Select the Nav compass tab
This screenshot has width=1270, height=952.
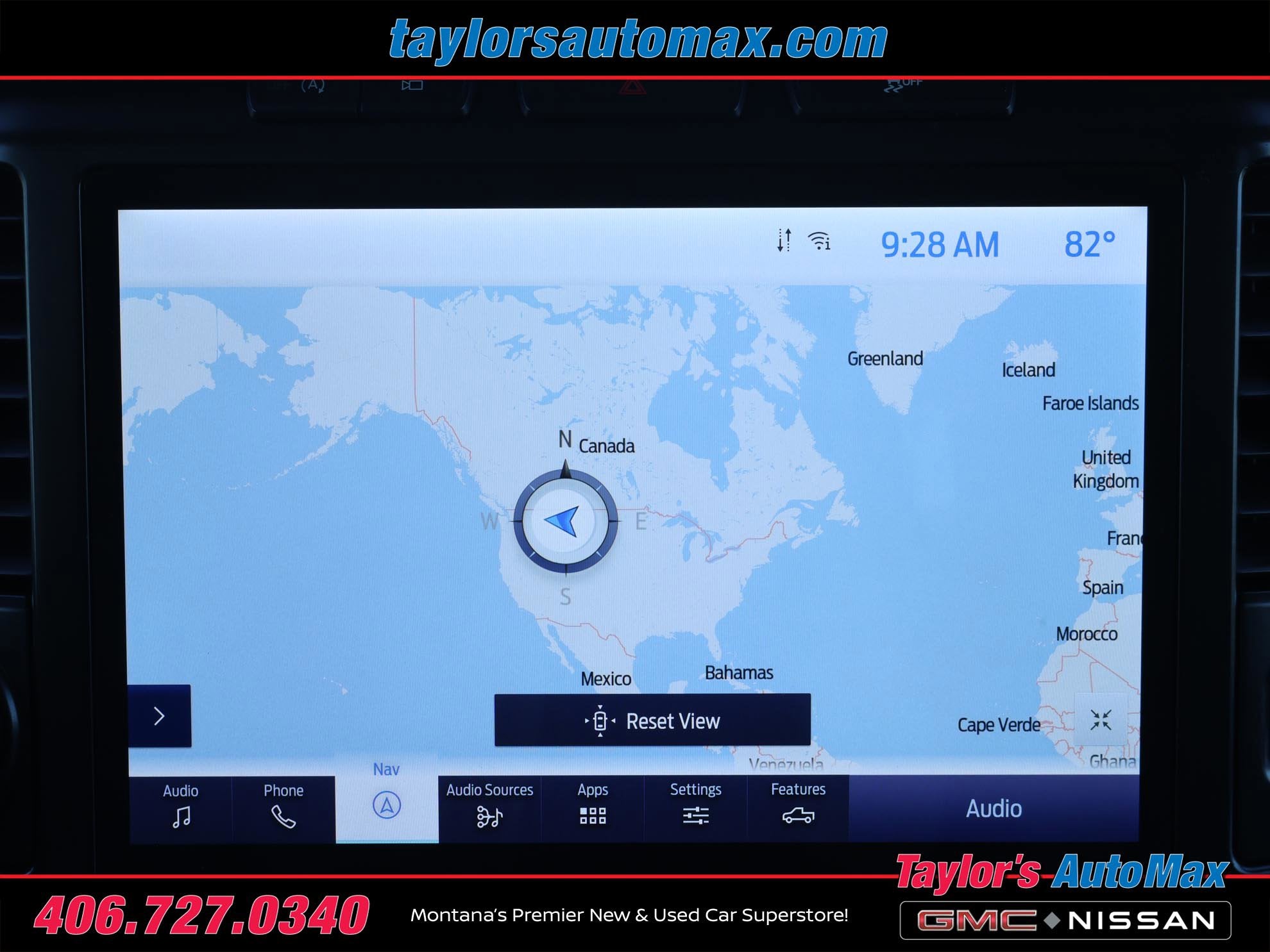pos(386,798)
